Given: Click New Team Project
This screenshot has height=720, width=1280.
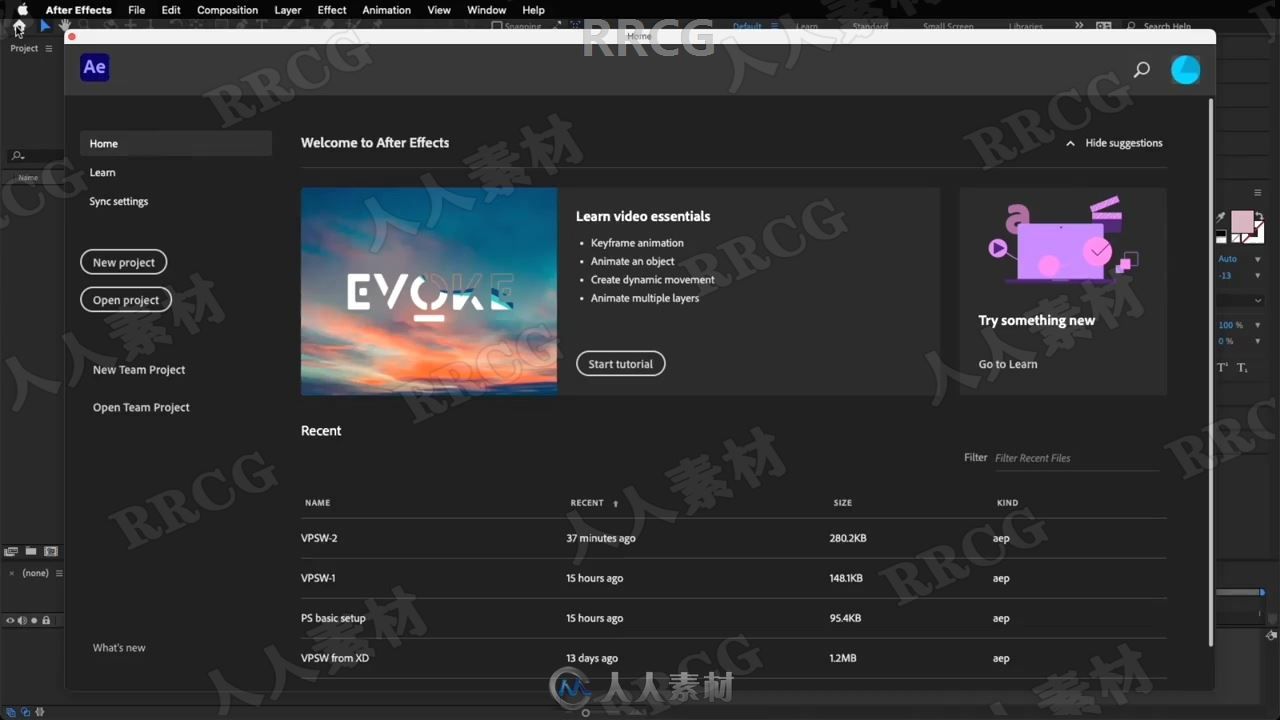Looking at the screenshot, I should pos(139,370).
